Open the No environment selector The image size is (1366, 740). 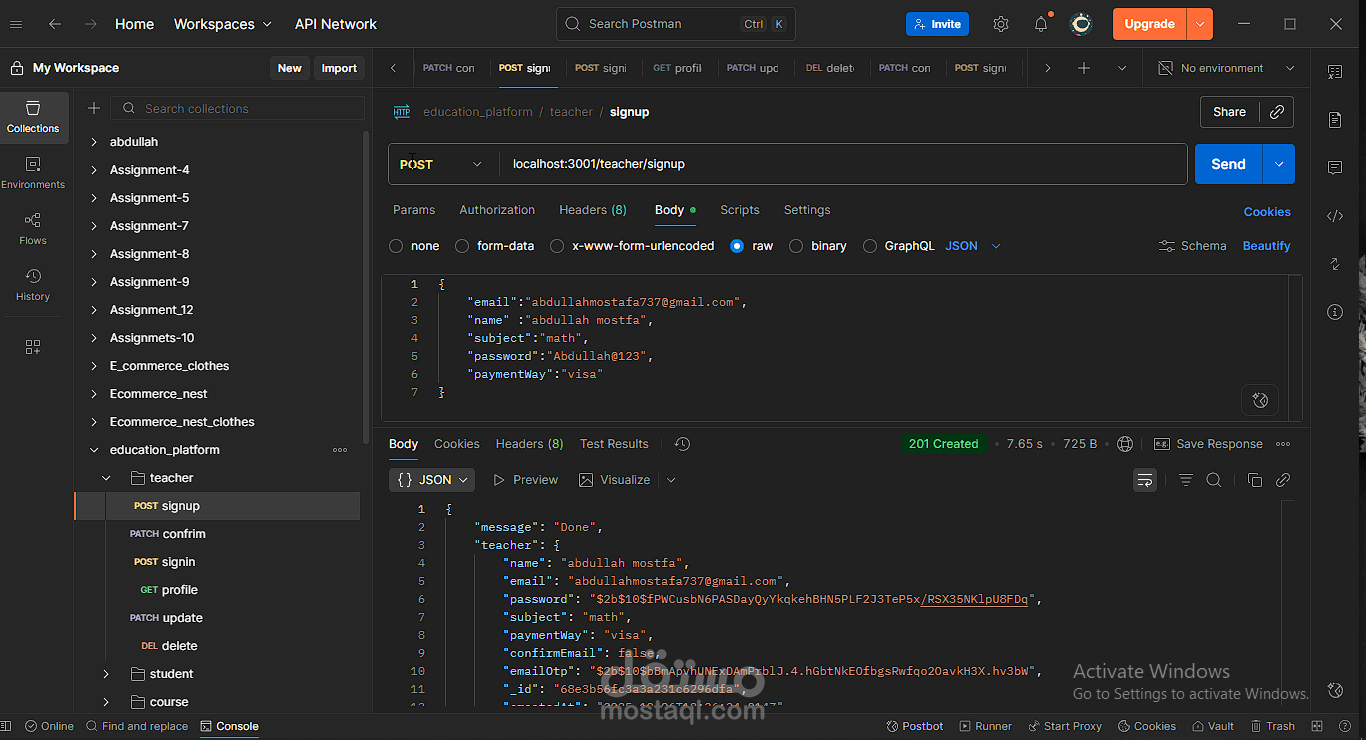coord(1226,68)
